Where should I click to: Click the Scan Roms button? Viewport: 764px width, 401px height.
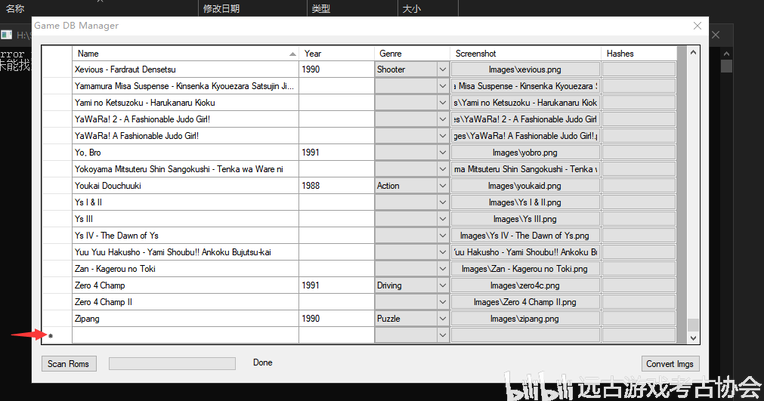pyautogui.click(x=69, y=363)
